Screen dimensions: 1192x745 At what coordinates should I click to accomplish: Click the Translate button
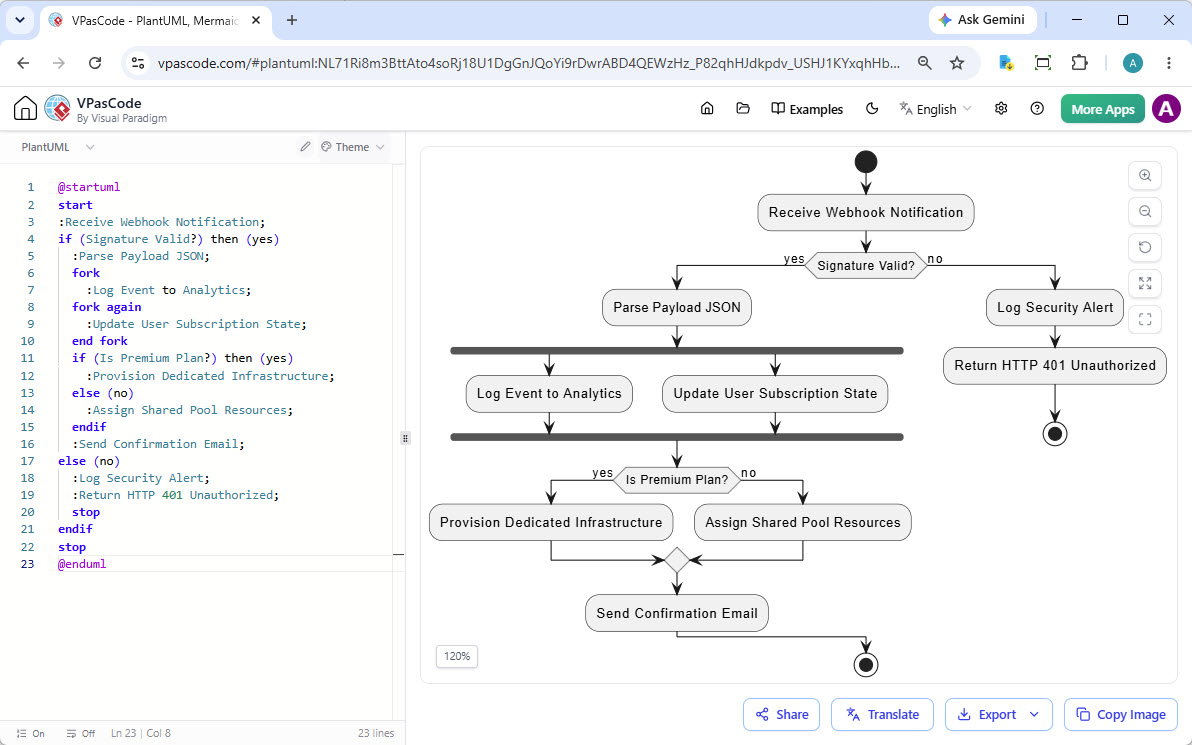882,715
